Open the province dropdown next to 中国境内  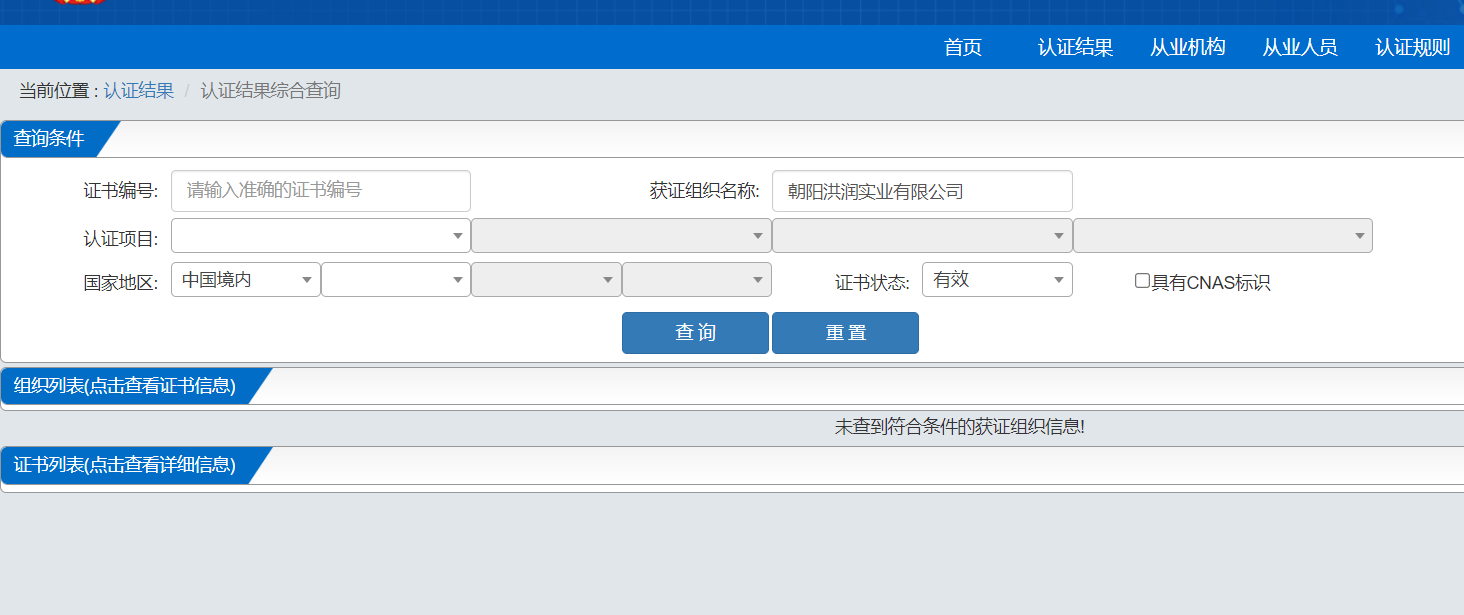tap(396, 280)
